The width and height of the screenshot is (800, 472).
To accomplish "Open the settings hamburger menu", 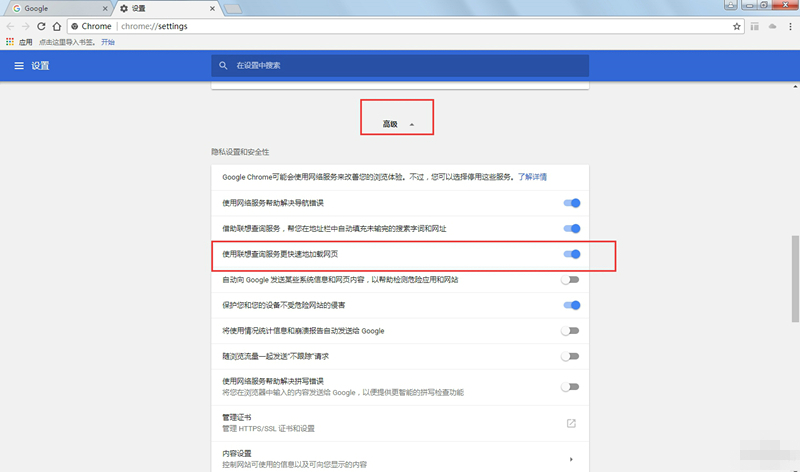I will [x=19, y=65].
